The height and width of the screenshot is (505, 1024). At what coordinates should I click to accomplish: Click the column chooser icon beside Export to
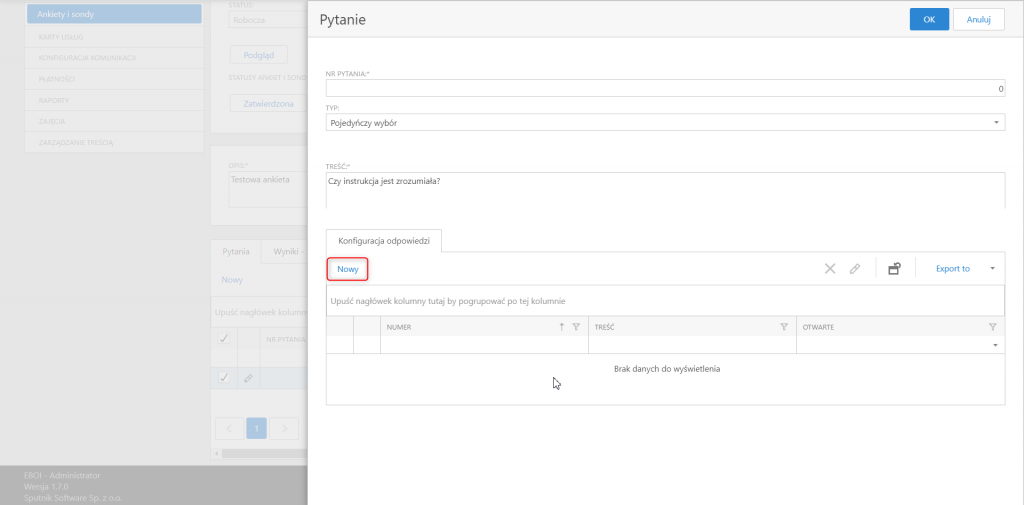click(895, 269)
